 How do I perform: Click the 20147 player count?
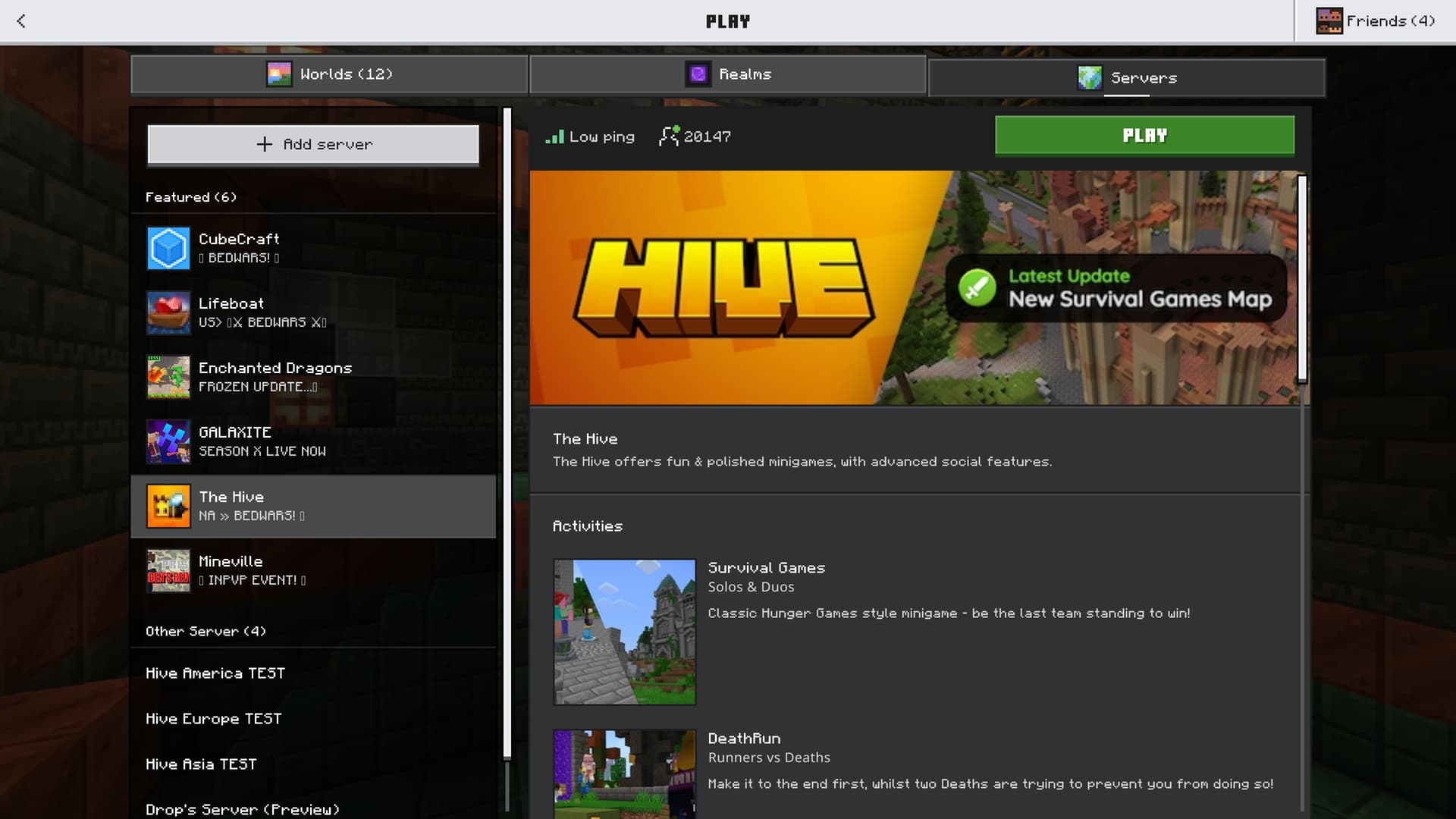[x=708, y=136]
